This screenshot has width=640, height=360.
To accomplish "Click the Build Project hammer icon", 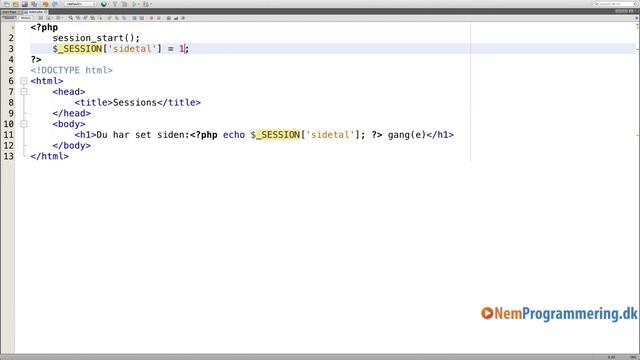I will 115,4.
